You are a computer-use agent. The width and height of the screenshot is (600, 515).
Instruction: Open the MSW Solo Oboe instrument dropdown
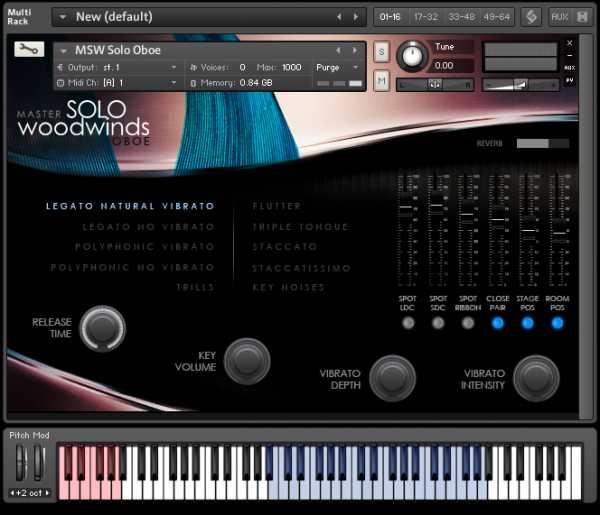click(x=64, y=51)
